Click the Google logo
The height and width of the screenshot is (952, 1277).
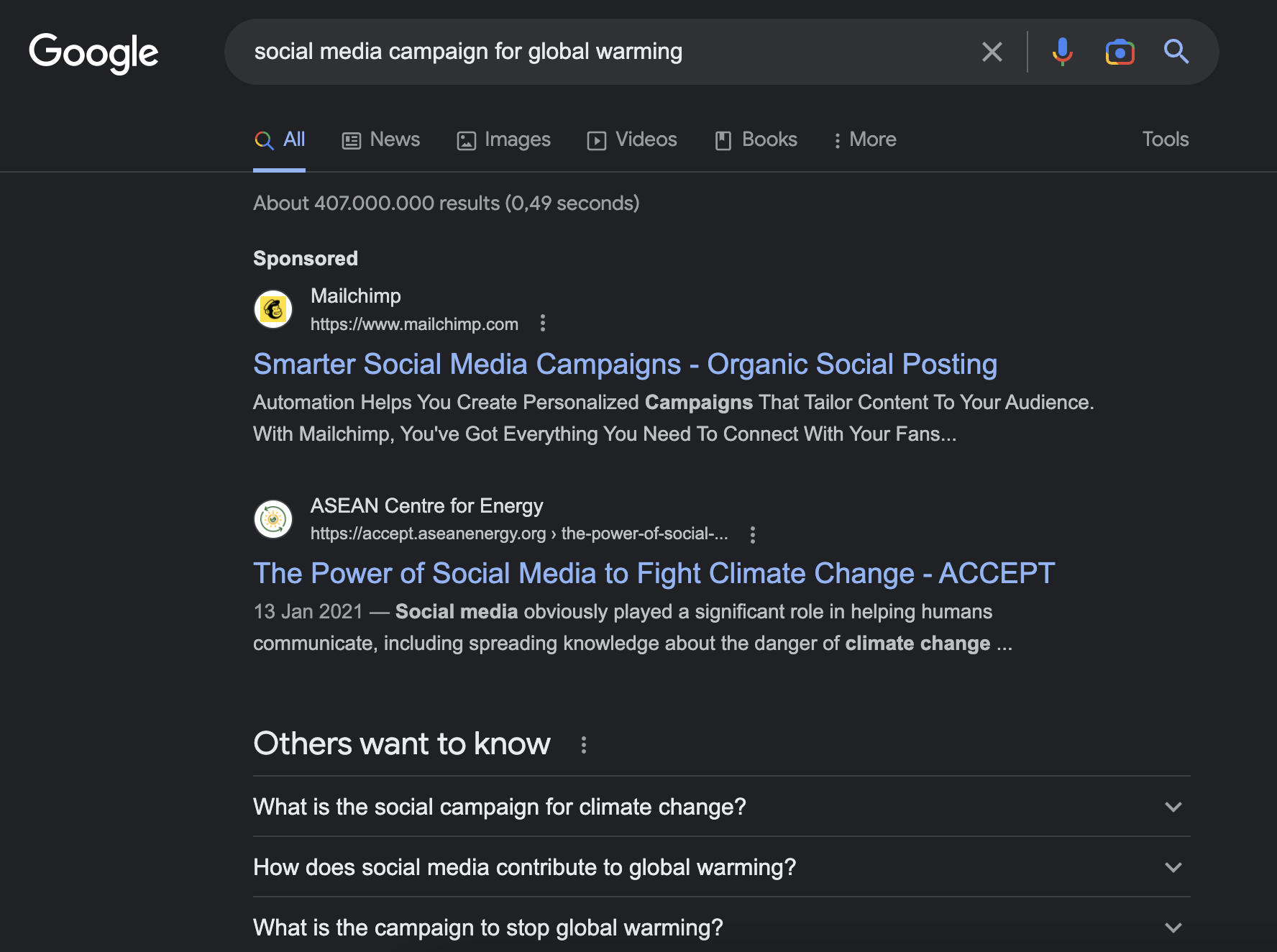(93, 52)
